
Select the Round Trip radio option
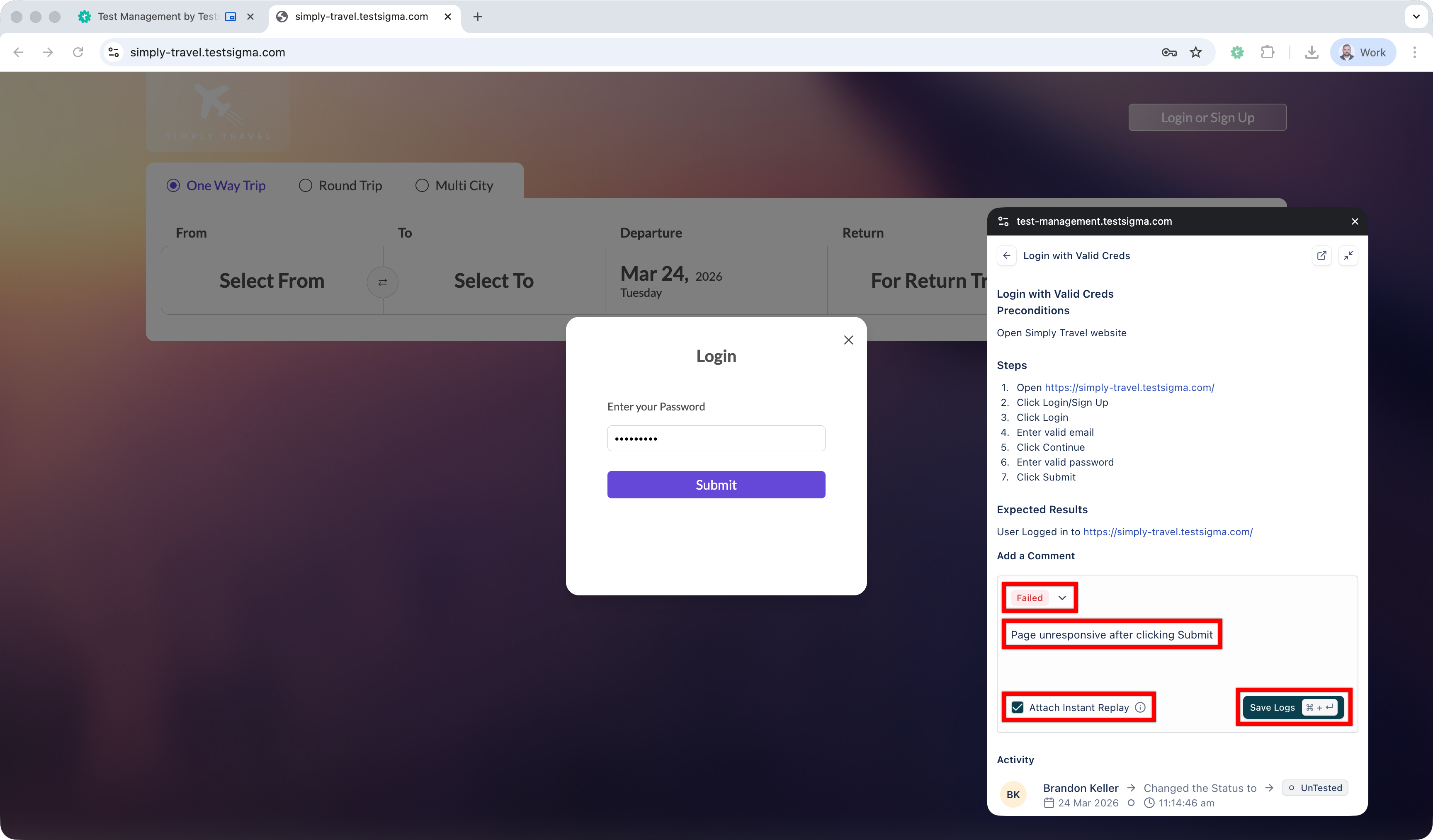tap(305, 185)
